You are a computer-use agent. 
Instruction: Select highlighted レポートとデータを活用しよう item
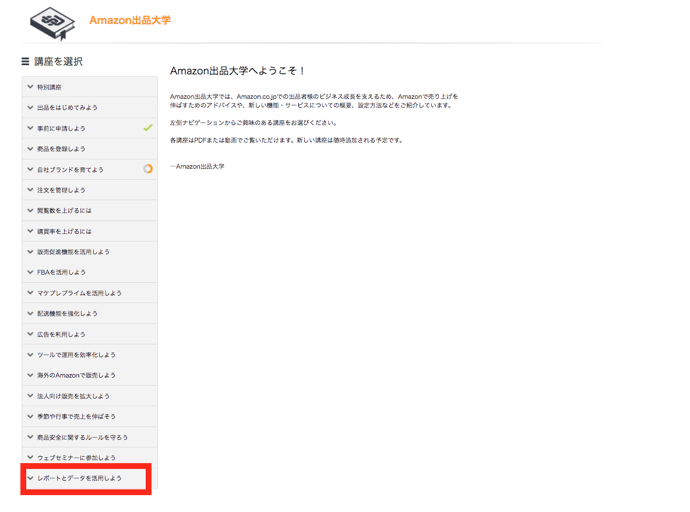pos(79,478)
